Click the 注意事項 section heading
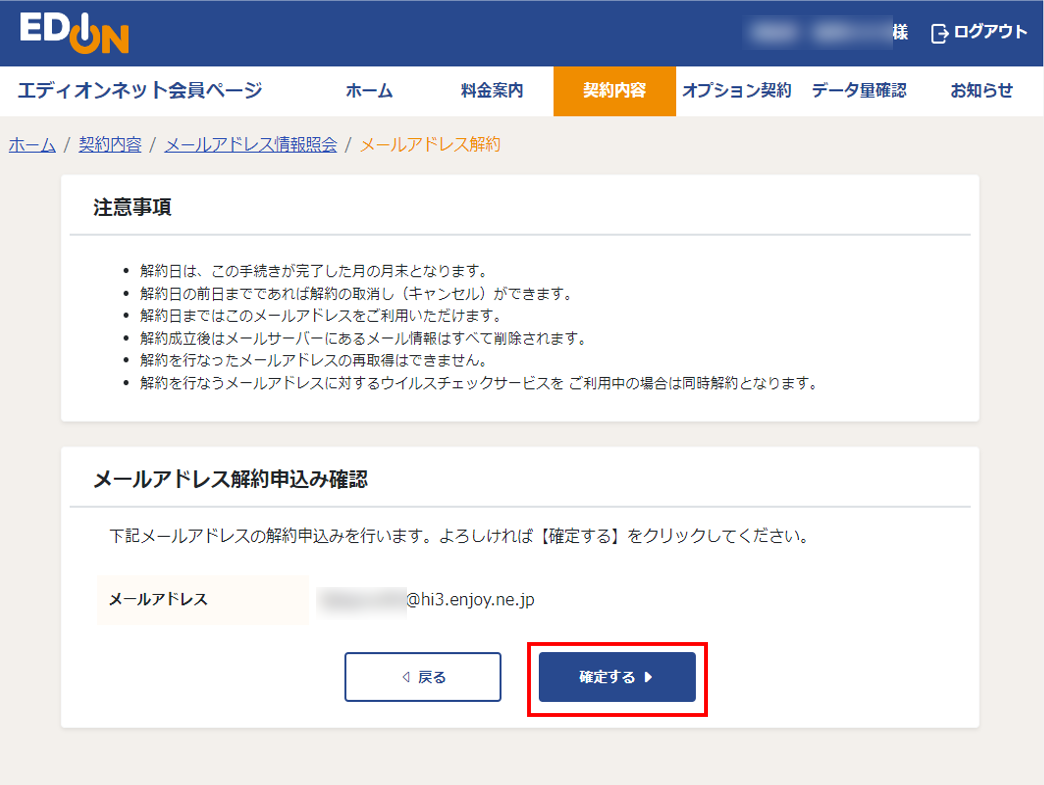1044x785 pixels. point(132,207)
